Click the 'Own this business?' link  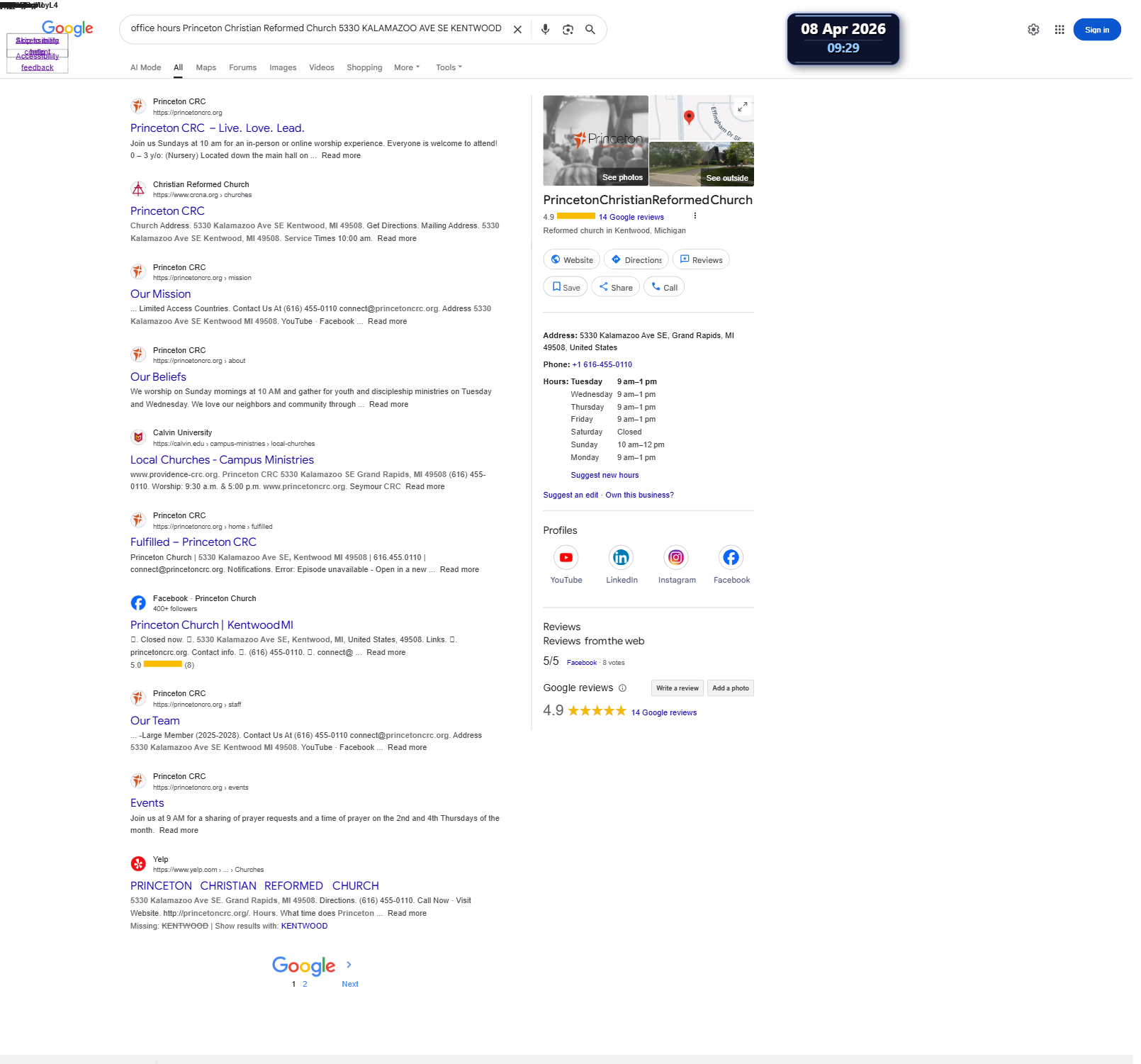tap(639, 495)
